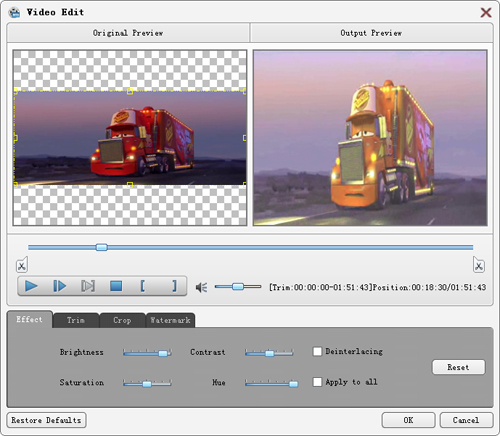Click the top-right crop handle
Screen dimensions: 500x436
pyautogui.click(x=245, y=91)
